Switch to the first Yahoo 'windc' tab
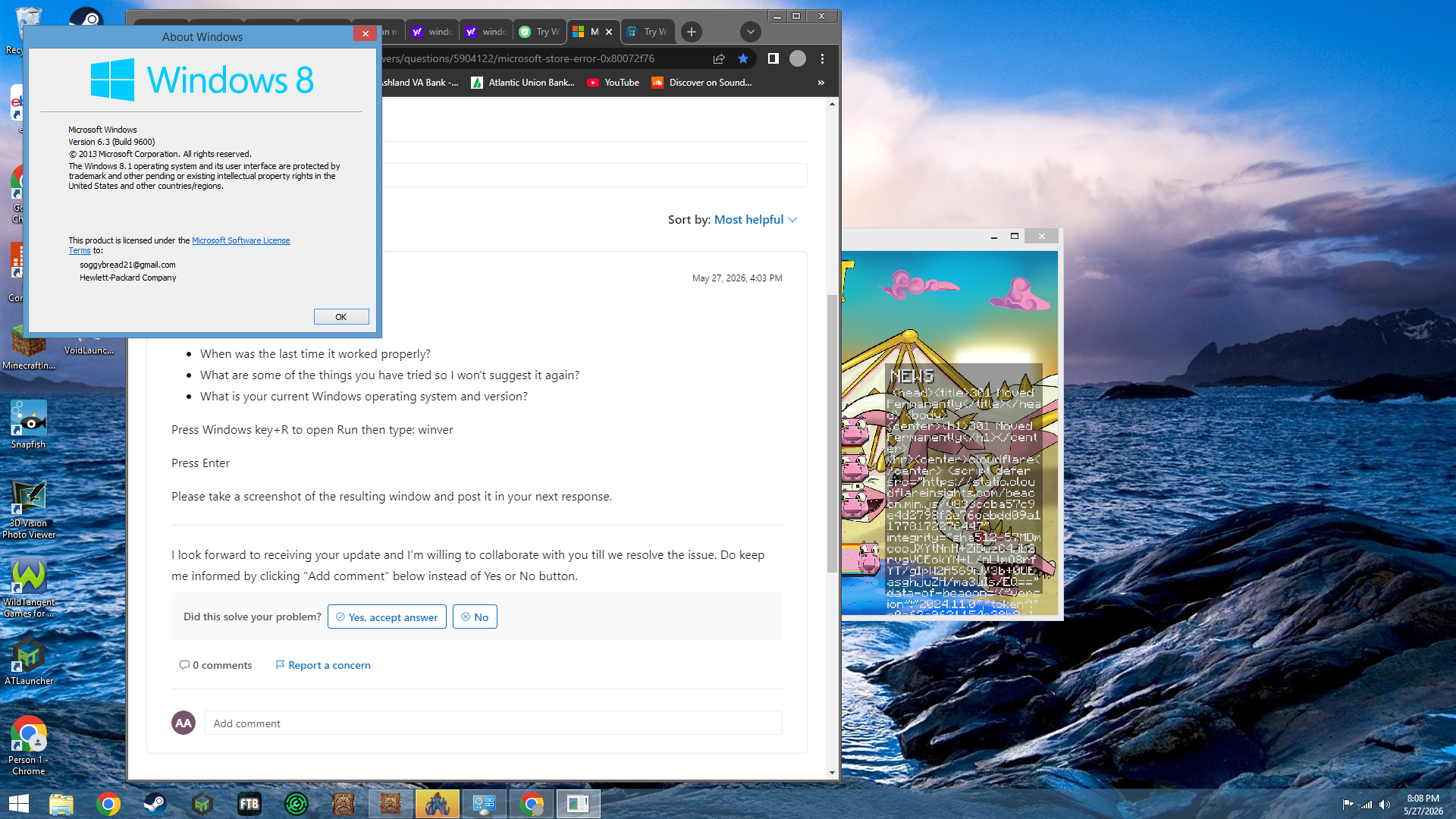Screen dimensions: 1456x819 pyautogui.click(x=432, y=32)
